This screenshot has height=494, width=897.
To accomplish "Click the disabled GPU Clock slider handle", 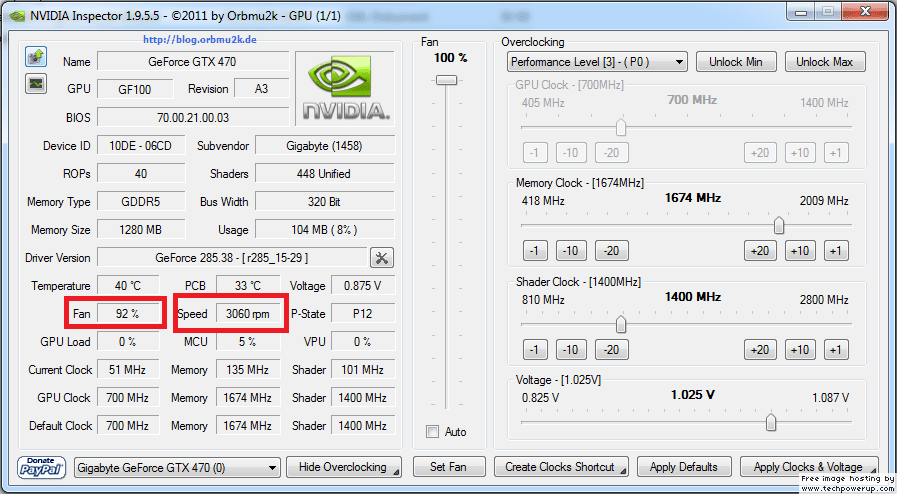I will coord(621,128).
